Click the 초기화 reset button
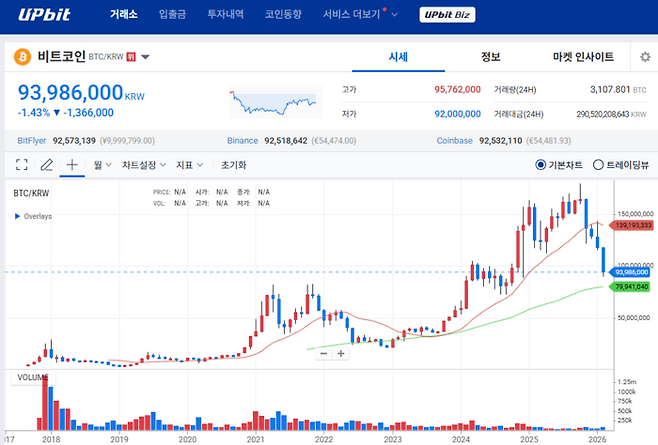The width and height of the screenshot is (658, 445). (x=234, y=164)
